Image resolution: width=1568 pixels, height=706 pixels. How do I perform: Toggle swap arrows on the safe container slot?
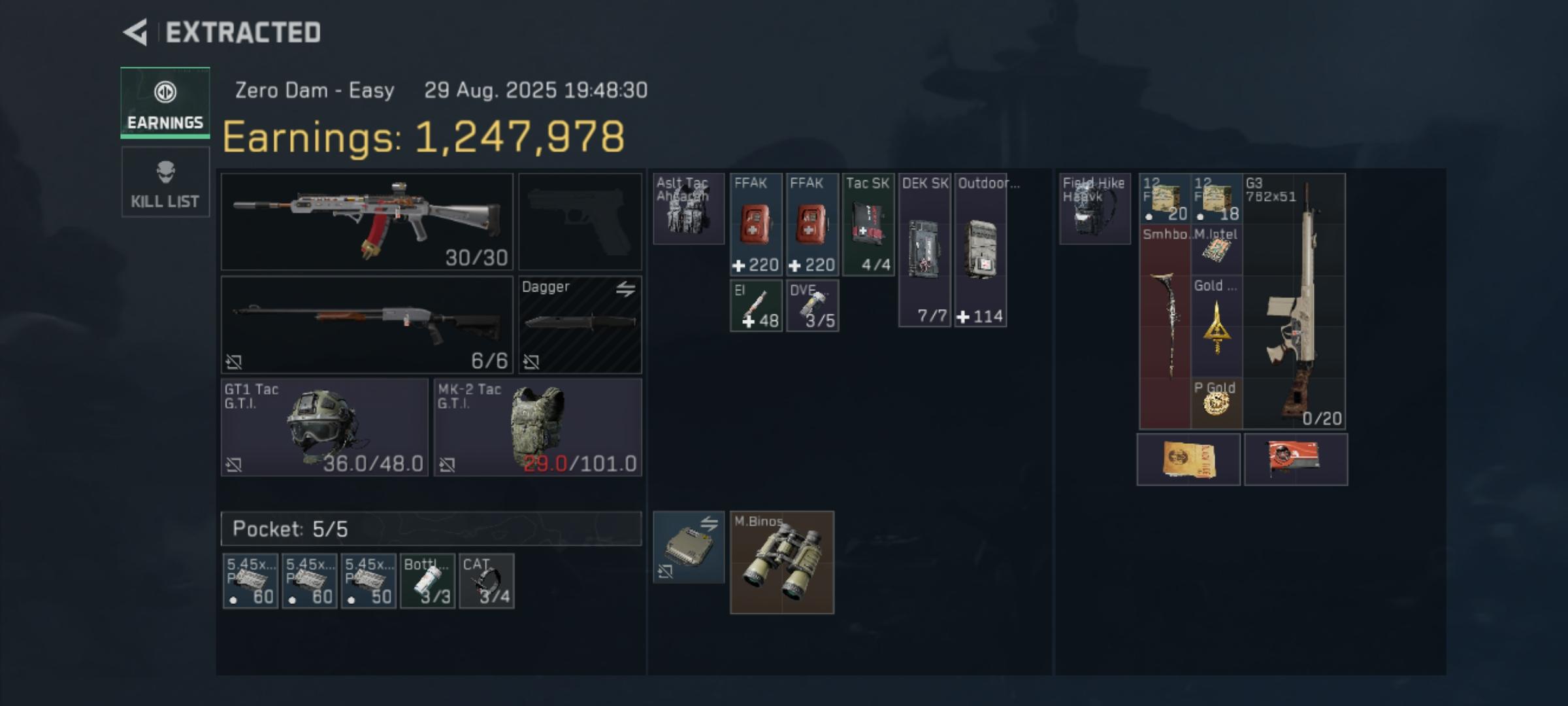tap(709, 523)
